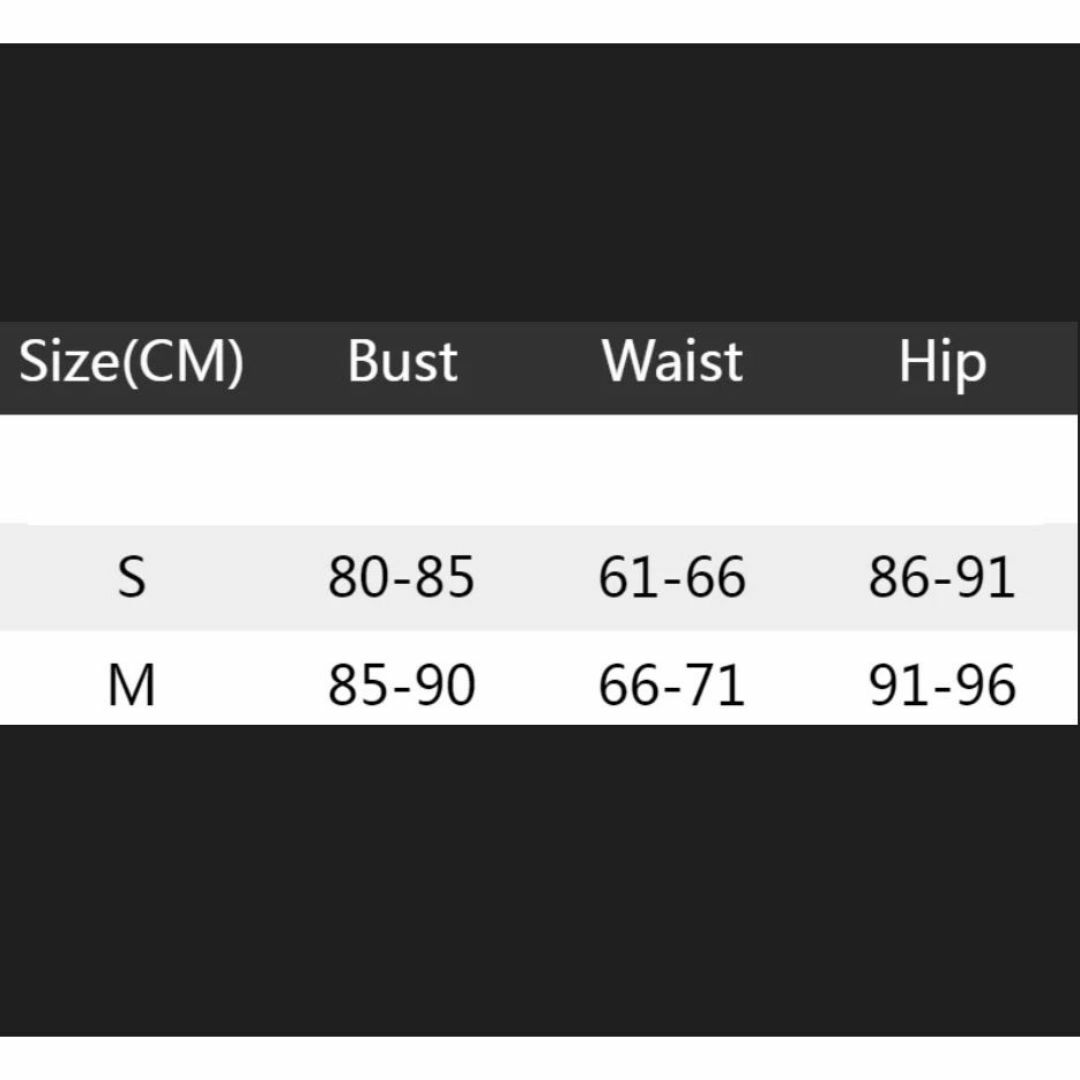This screenshot has height=1080, width=1080.
Task: Select the 80-85 bust value
Action: click(x=402, y=577)
